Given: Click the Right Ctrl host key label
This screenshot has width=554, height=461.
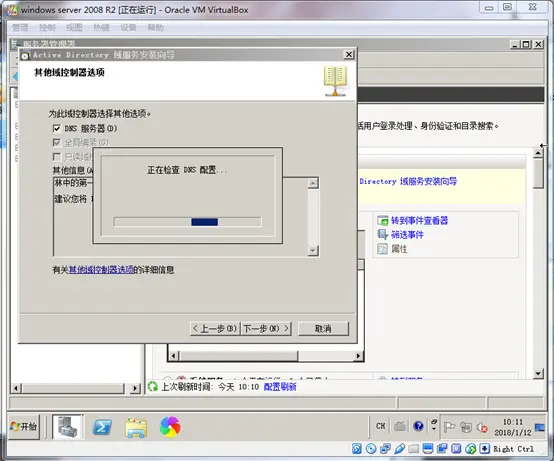Looking at the screenshot, I should (x=513, y=449).
